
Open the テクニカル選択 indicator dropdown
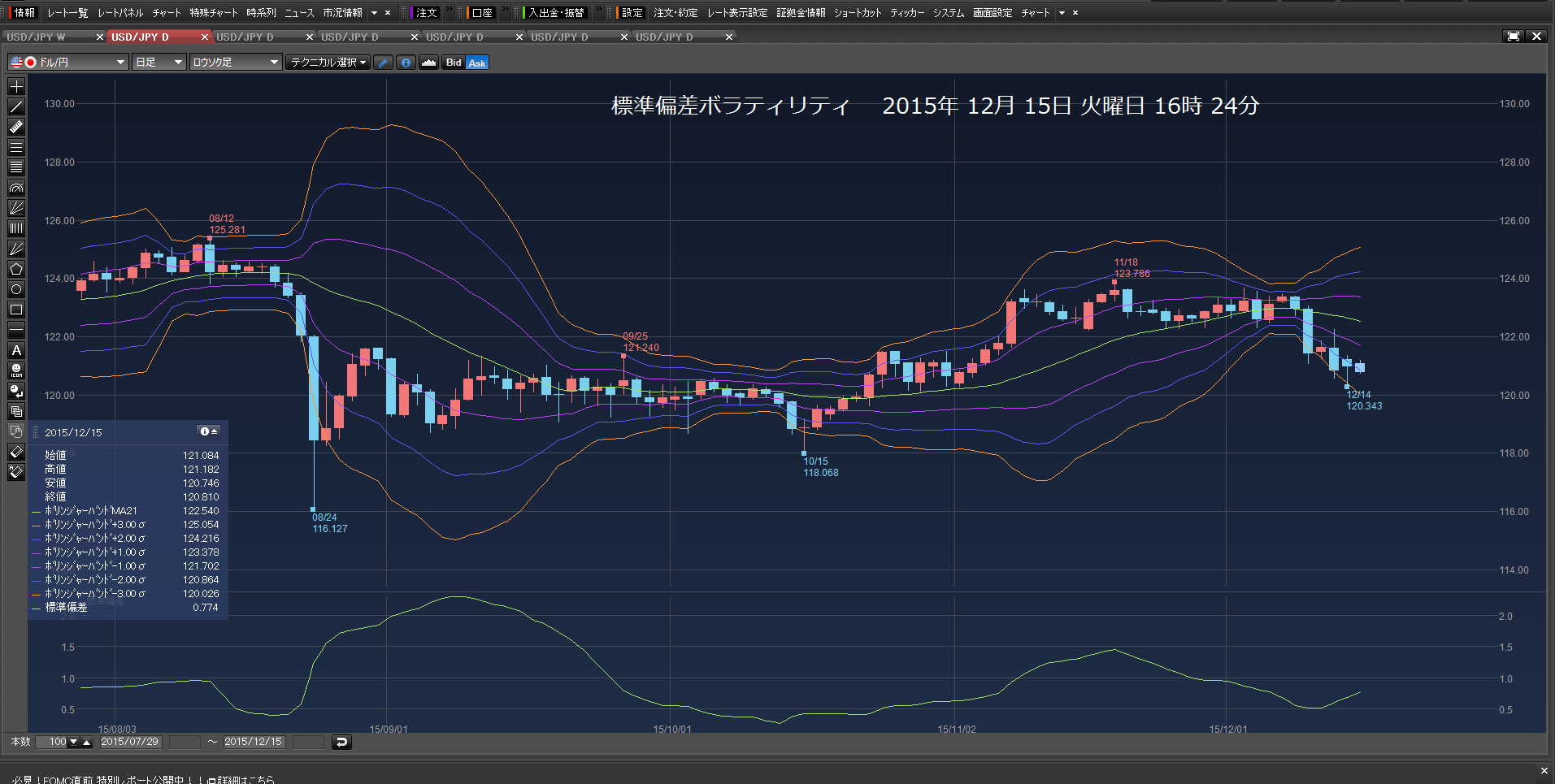click(328, 63)
